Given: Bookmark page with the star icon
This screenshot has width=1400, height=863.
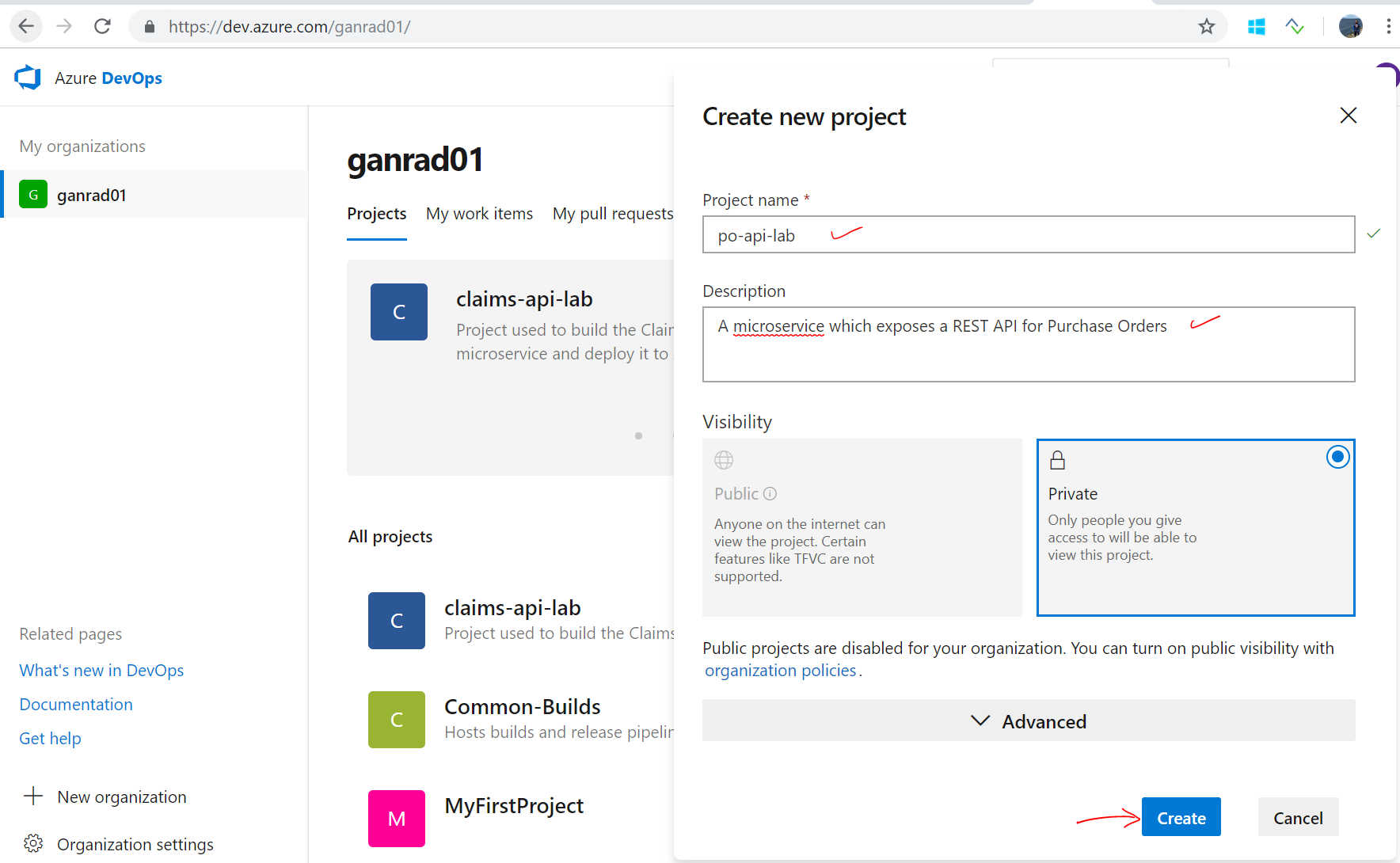Looking at the screenshot, I should point(1206,27).
